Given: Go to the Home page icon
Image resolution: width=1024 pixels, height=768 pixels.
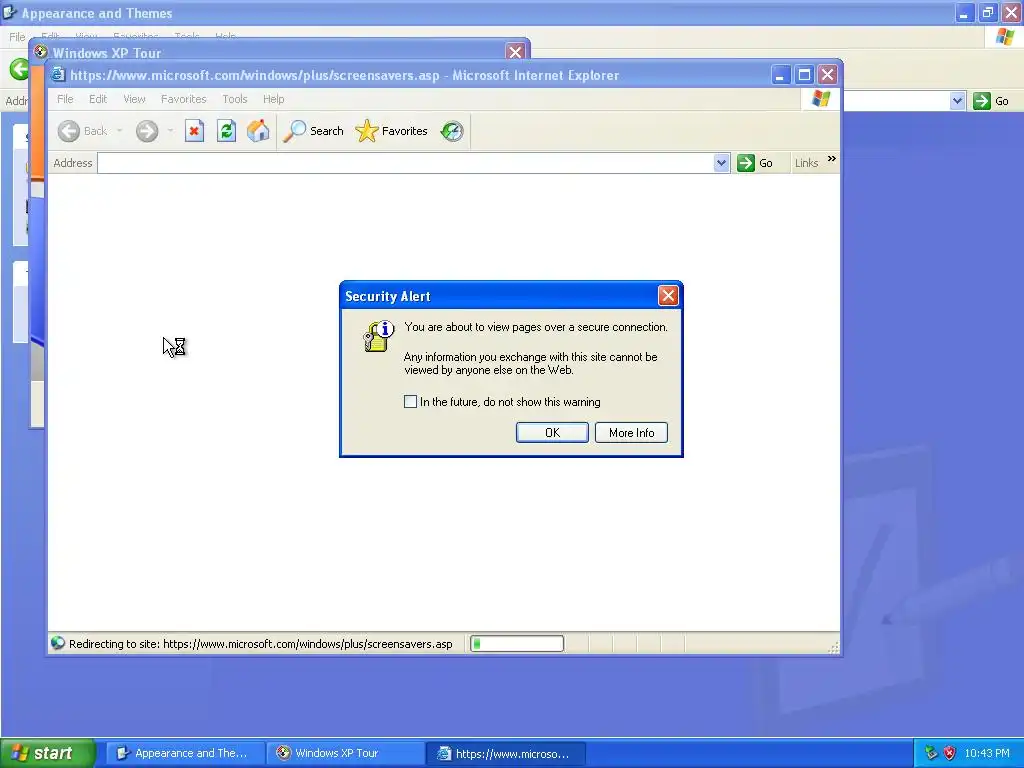Looking at the screenshot, I should (258, 131).
